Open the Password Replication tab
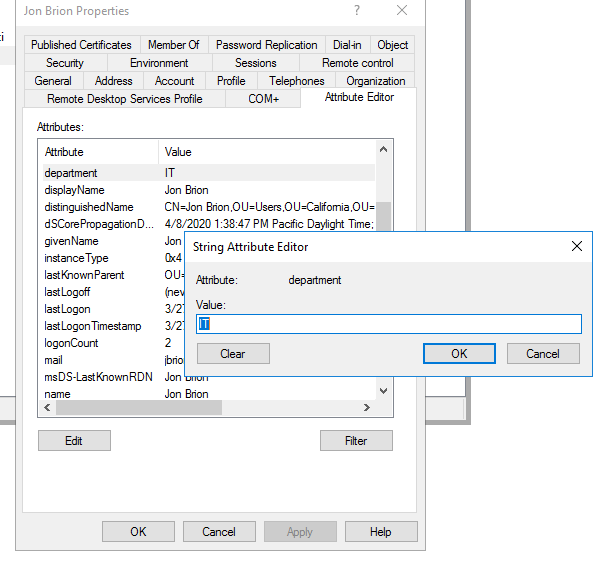 tap(266, 45)
